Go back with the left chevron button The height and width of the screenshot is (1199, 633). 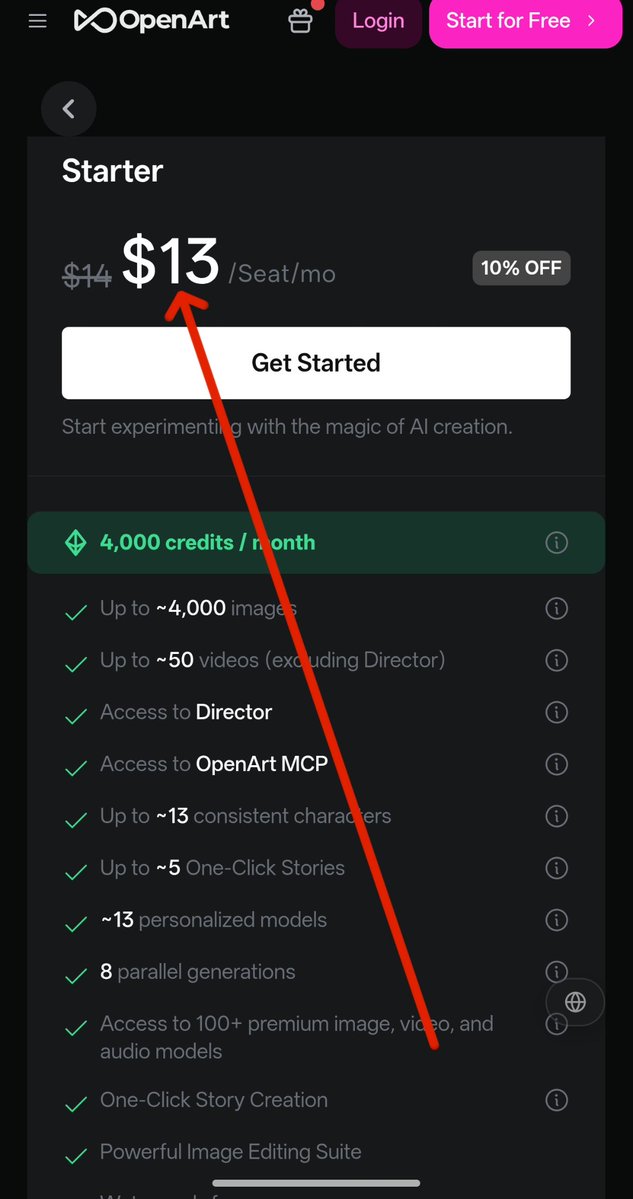[69, 109]
